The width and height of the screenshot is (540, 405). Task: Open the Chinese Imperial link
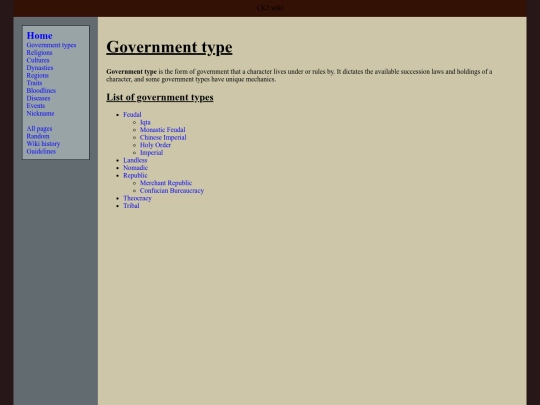coord(163,137)
